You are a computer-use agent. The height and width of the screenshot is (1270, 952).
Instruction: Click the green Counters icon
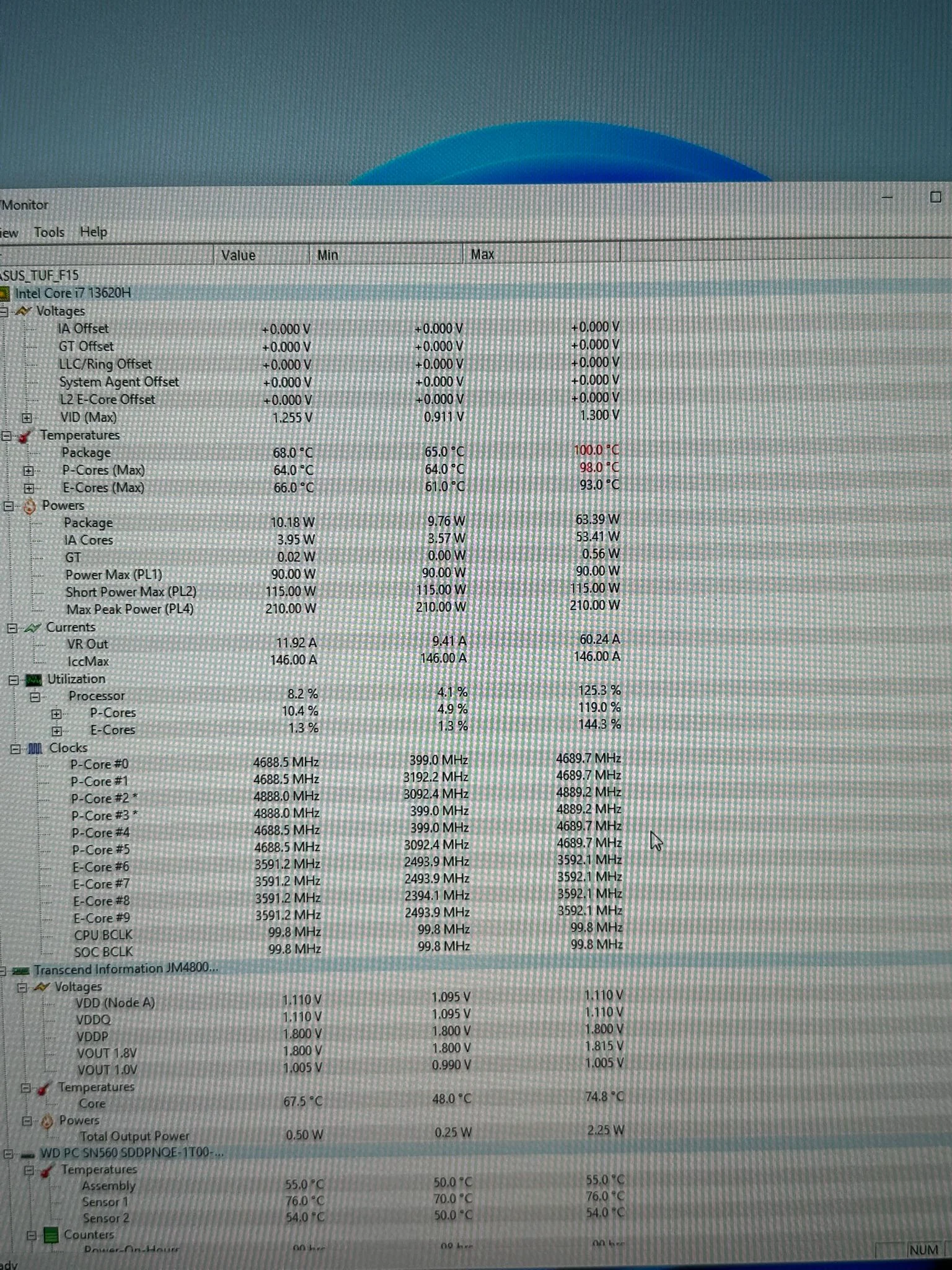coord(51,1236)
